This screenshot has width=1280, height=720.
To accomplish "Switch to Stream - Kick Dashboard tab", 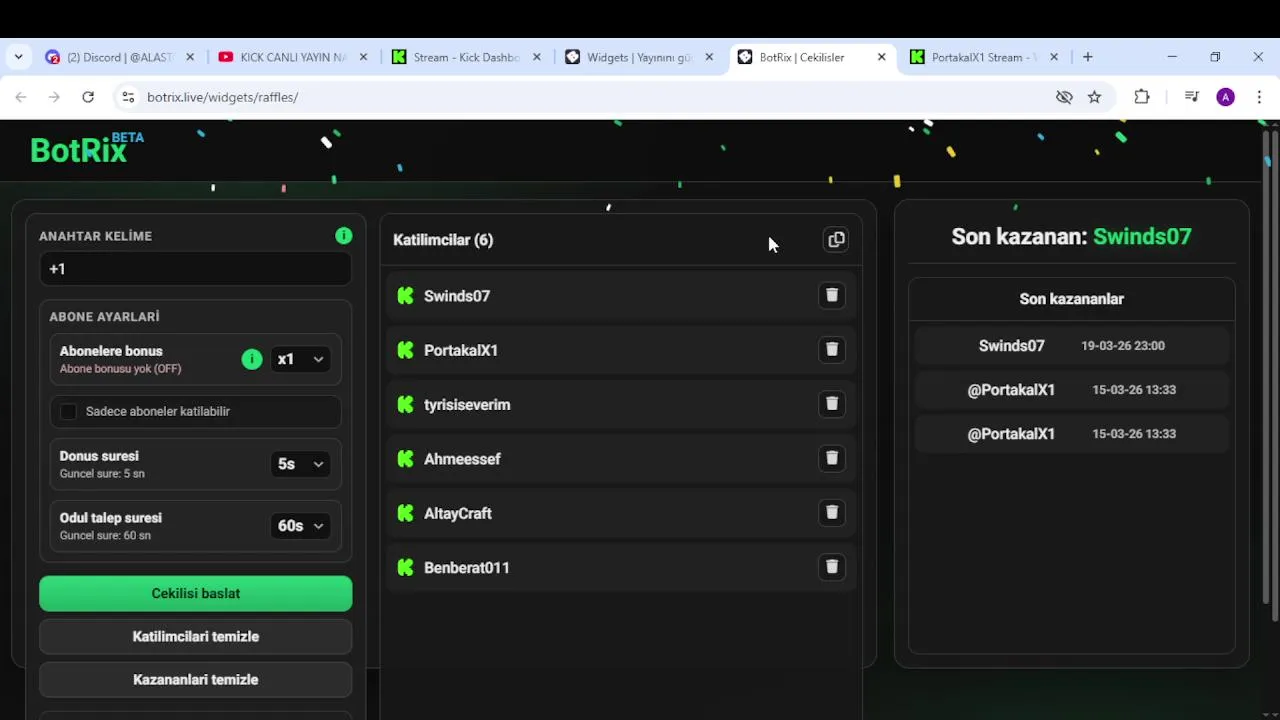I will 465,57.
